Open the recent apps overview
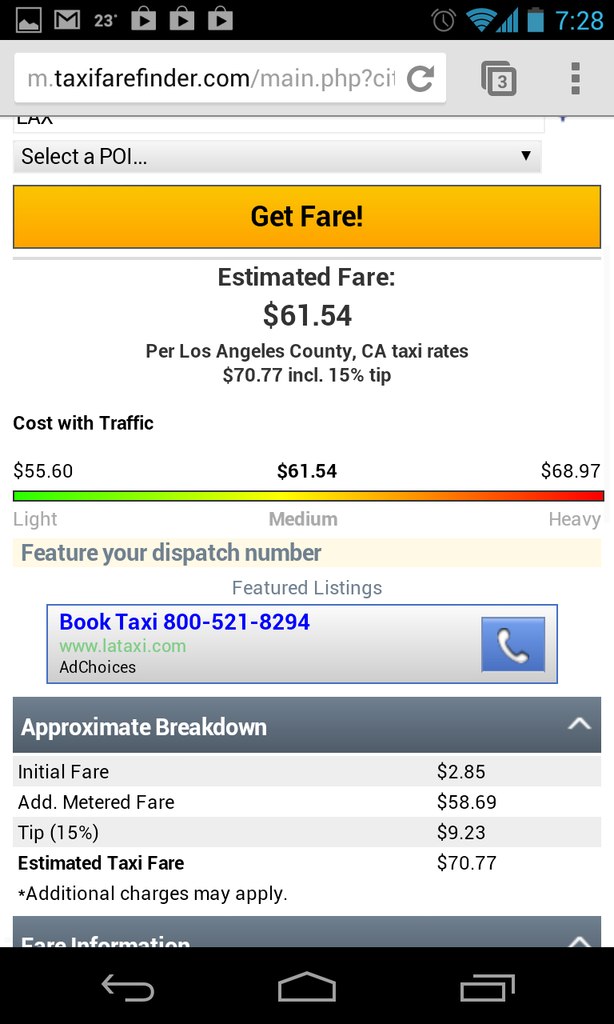This screenshot has width=614, height=1024. [x=487, y=988]
